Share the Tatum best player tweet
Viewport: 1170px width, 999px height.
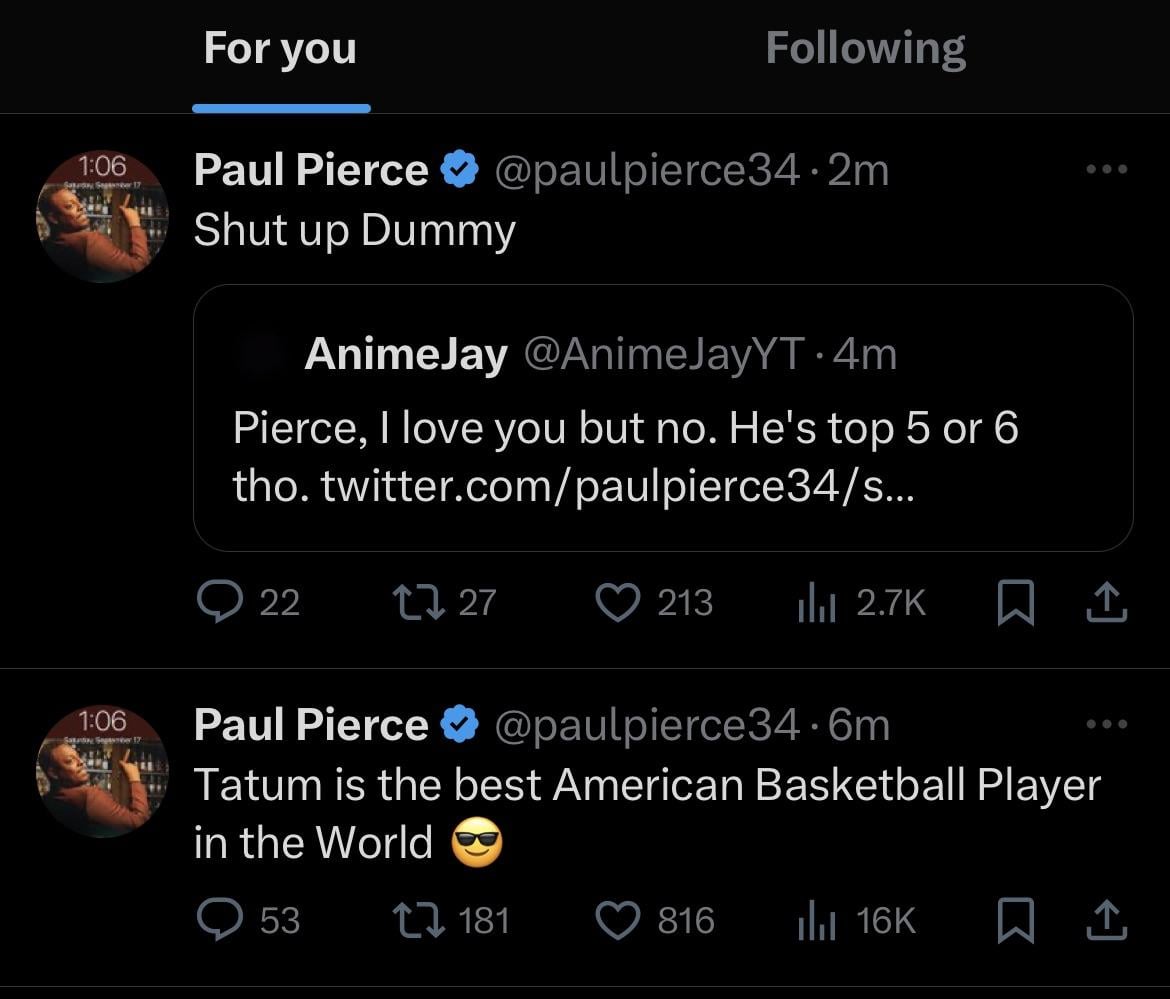tap(1107, 922)
